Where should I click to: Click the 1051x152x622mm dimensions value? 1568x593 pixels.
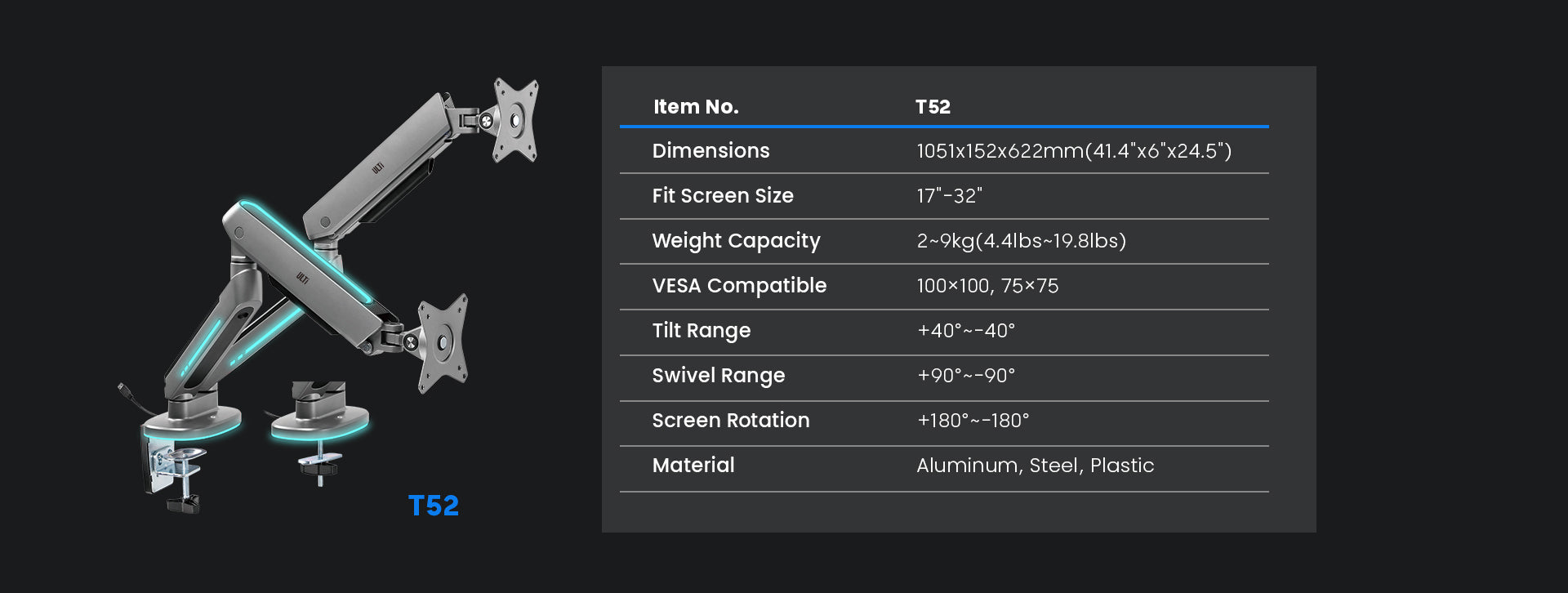pos(1073,151)
